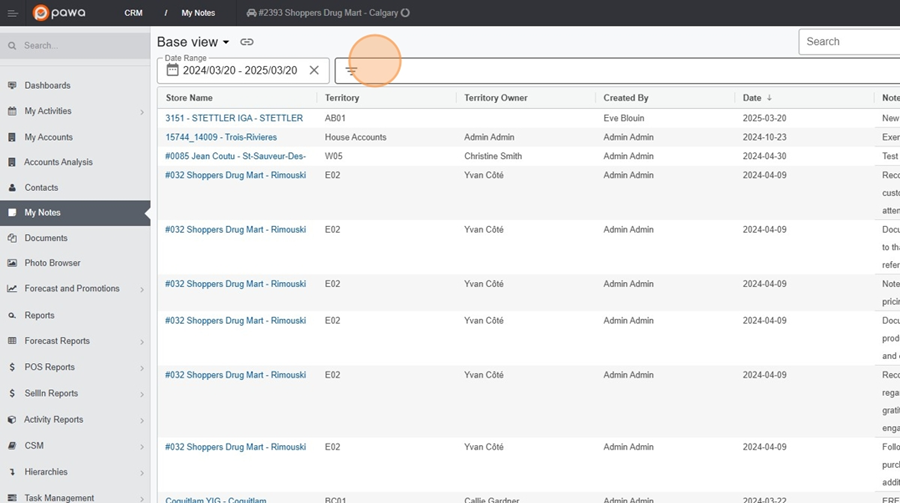Click the Territory column header
The height and width of the screenshot is (503, 900).
click(x=342, y=98)
